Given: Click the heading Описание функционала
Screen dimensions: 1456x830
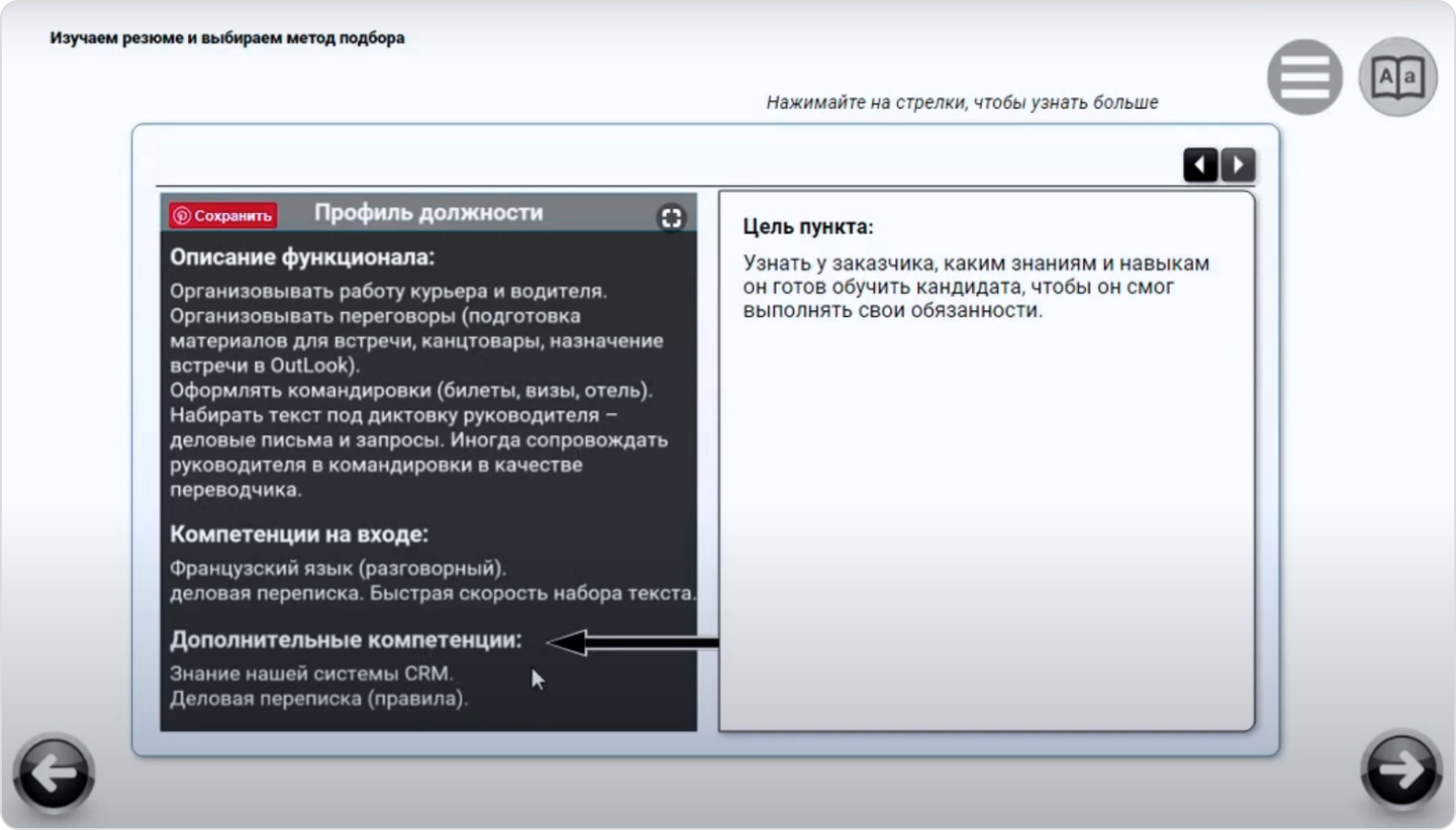Looking at the screenshot, I should [x=302, y=257].
